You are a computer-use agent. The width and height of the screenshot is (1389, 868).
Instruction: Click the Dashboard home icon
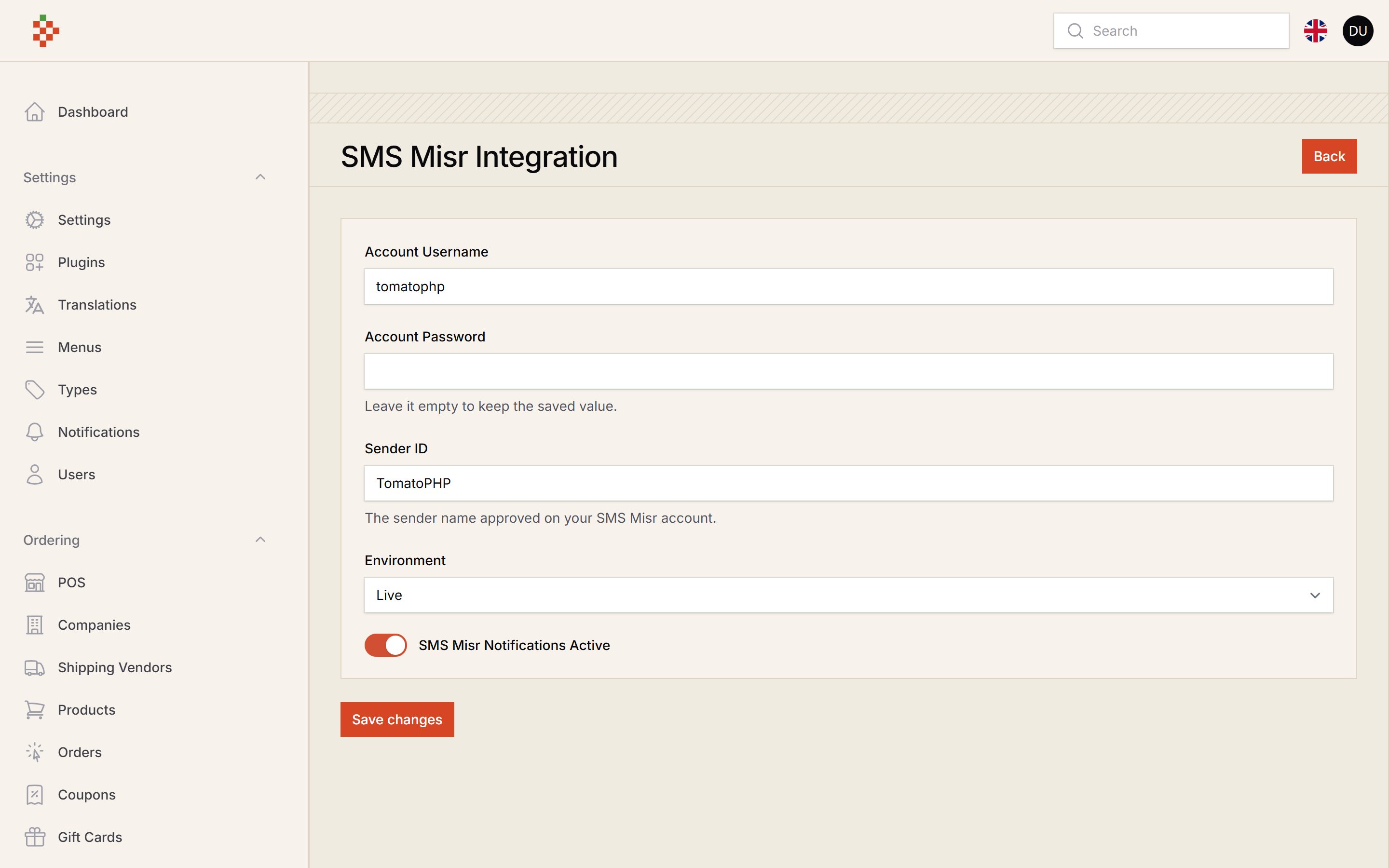tap(34, 112)
